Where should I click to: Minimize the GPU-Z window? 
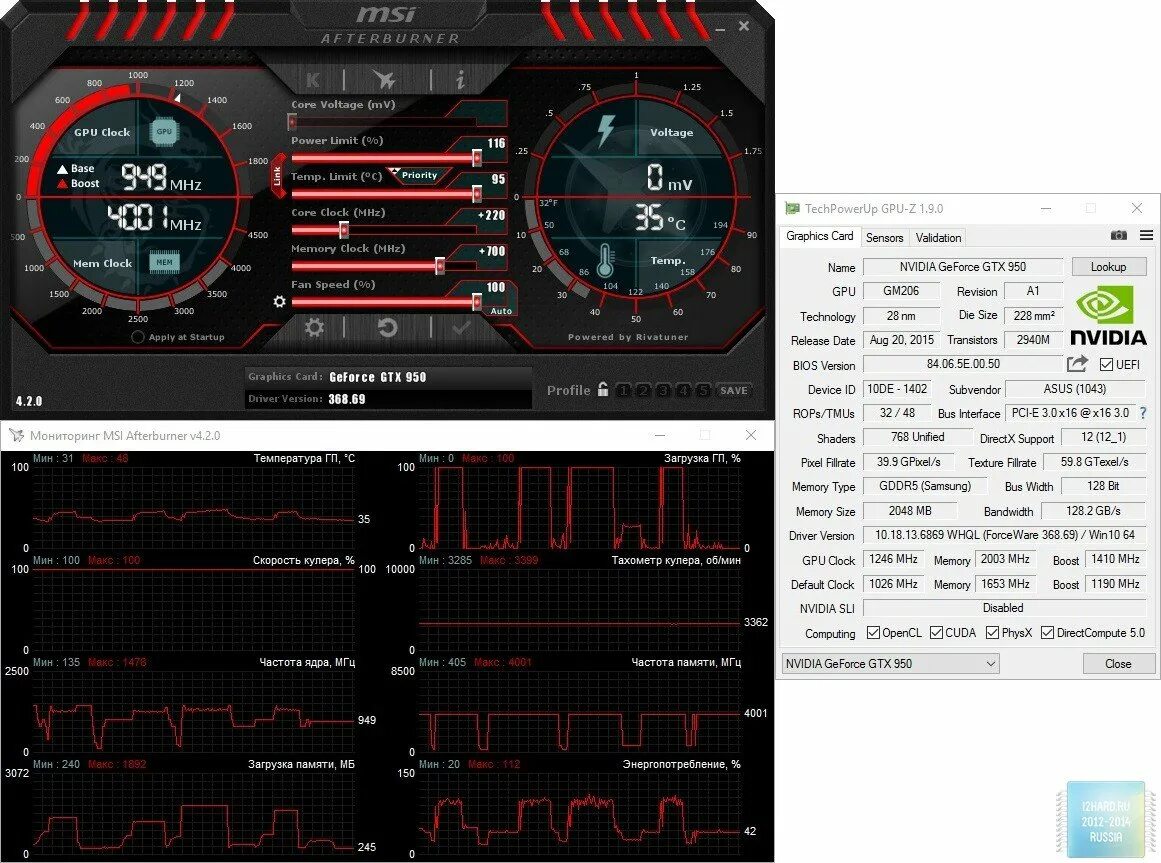click(x=1045, y=209)
